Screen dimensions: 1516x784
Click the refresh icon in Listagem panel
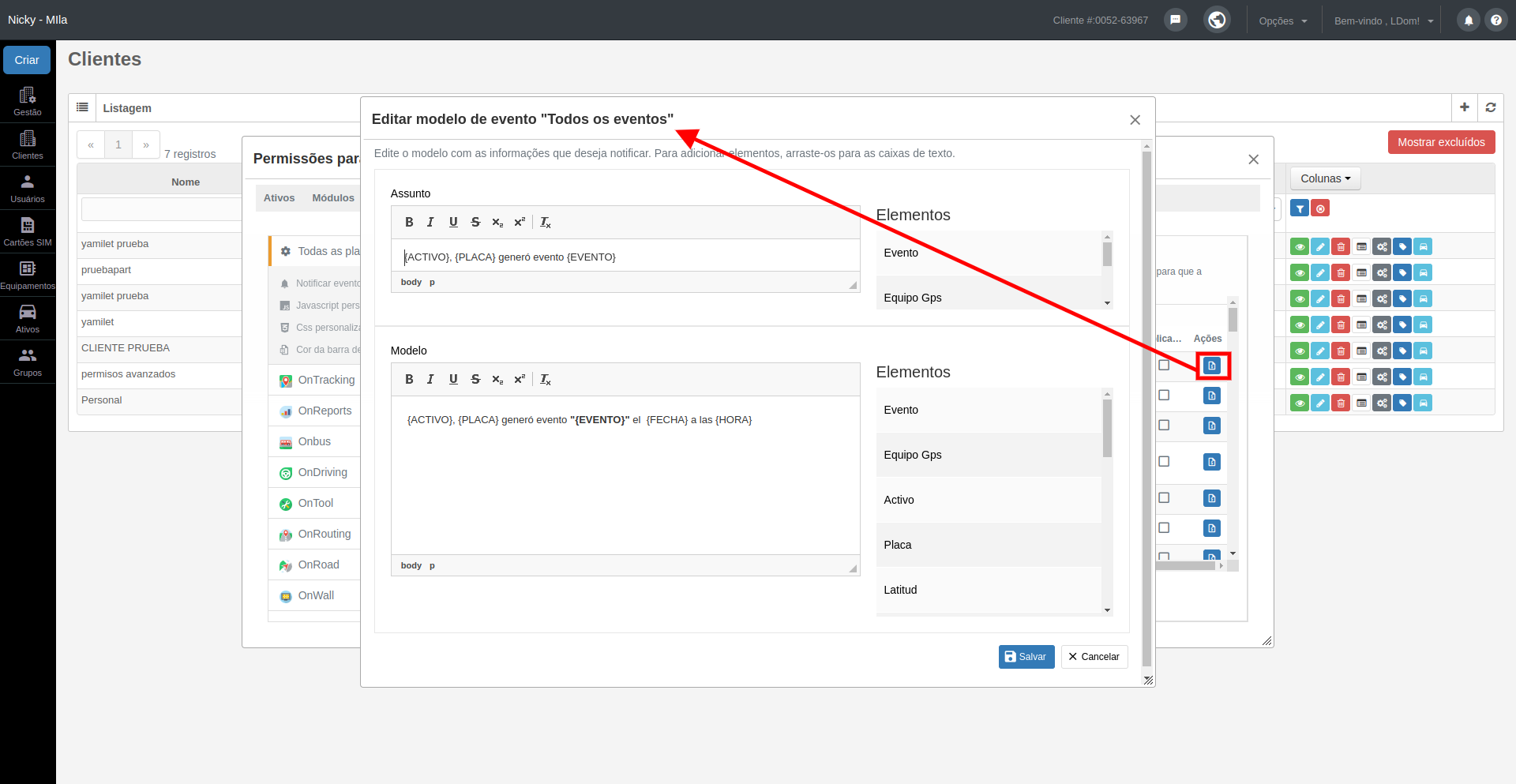[1491, 107]
